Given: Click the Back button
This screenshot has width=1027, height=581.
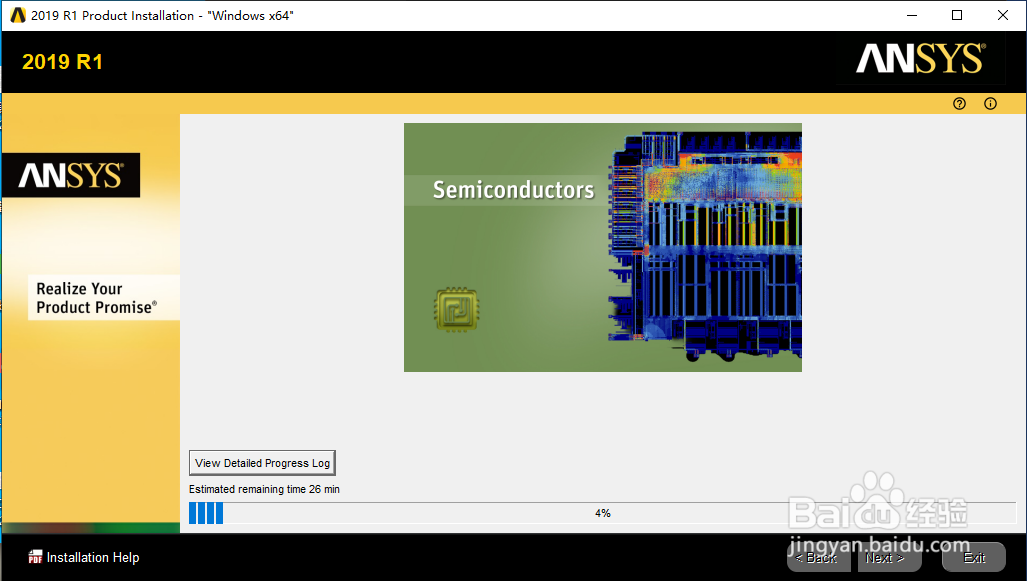Looking at the screenshot, I should [x=818, y=557].
